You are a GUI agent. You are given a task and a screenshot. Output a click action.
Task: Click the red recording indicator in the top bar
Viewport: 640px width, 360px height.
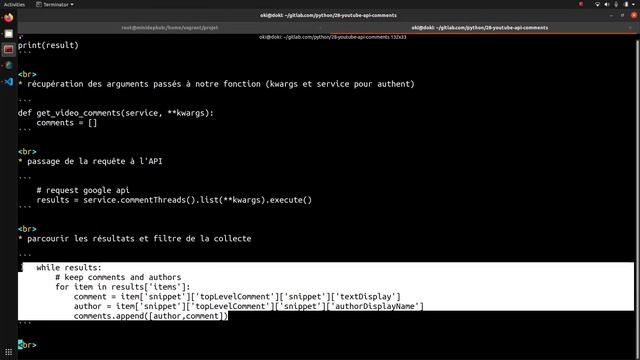[x=581, y=4]
